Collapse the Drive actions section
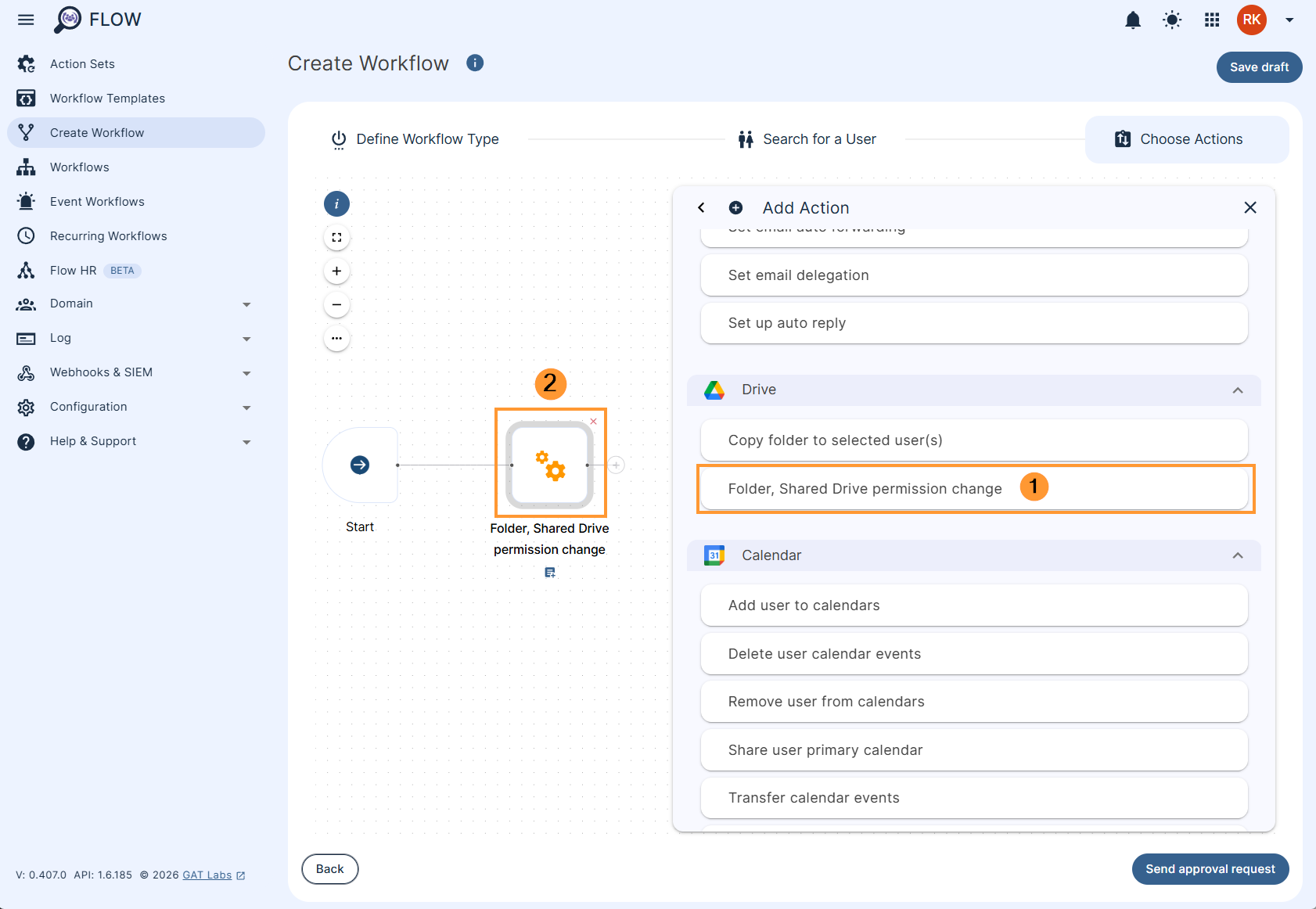This screenshot has width=1316, height=909. point(1238,390)
